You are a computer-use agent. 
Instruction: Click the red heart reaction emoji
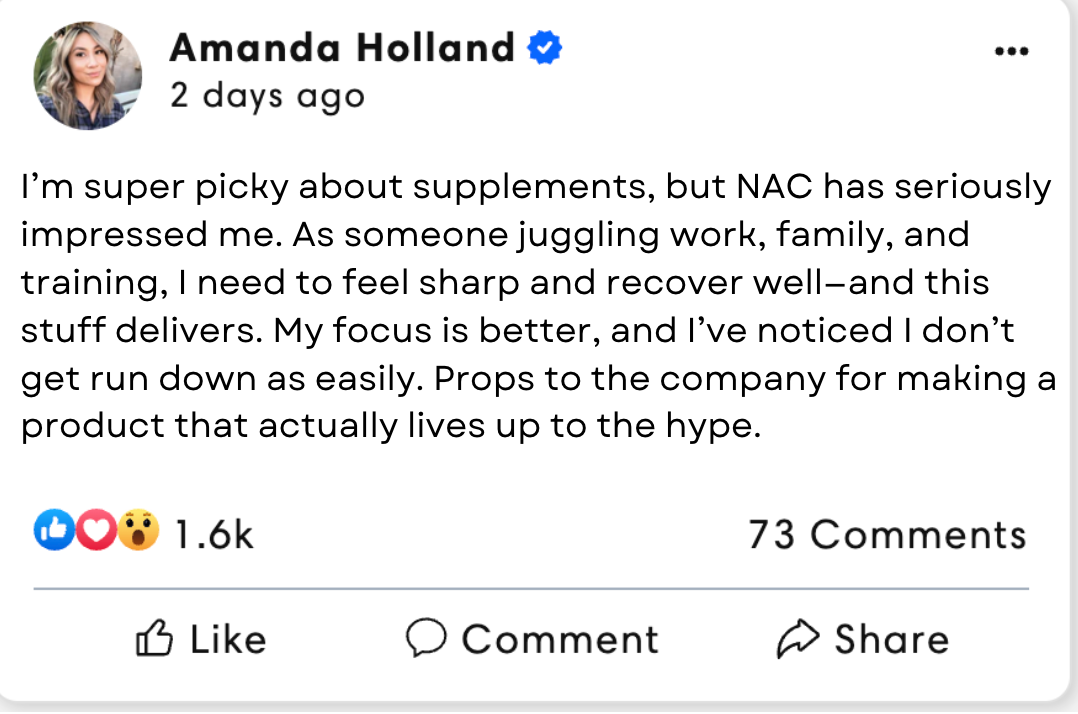[94, 532]
